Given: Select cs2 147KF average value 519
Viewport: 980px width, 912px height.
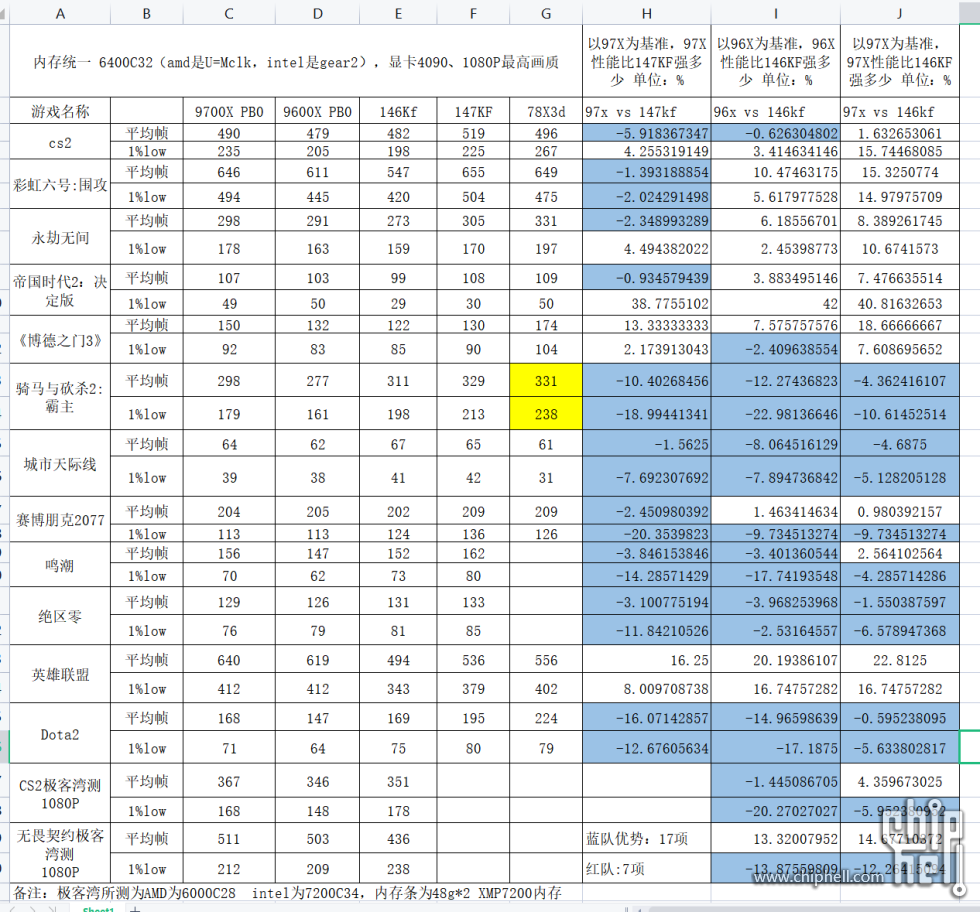Looking at the screenshot, I should [x=473, y=133].
